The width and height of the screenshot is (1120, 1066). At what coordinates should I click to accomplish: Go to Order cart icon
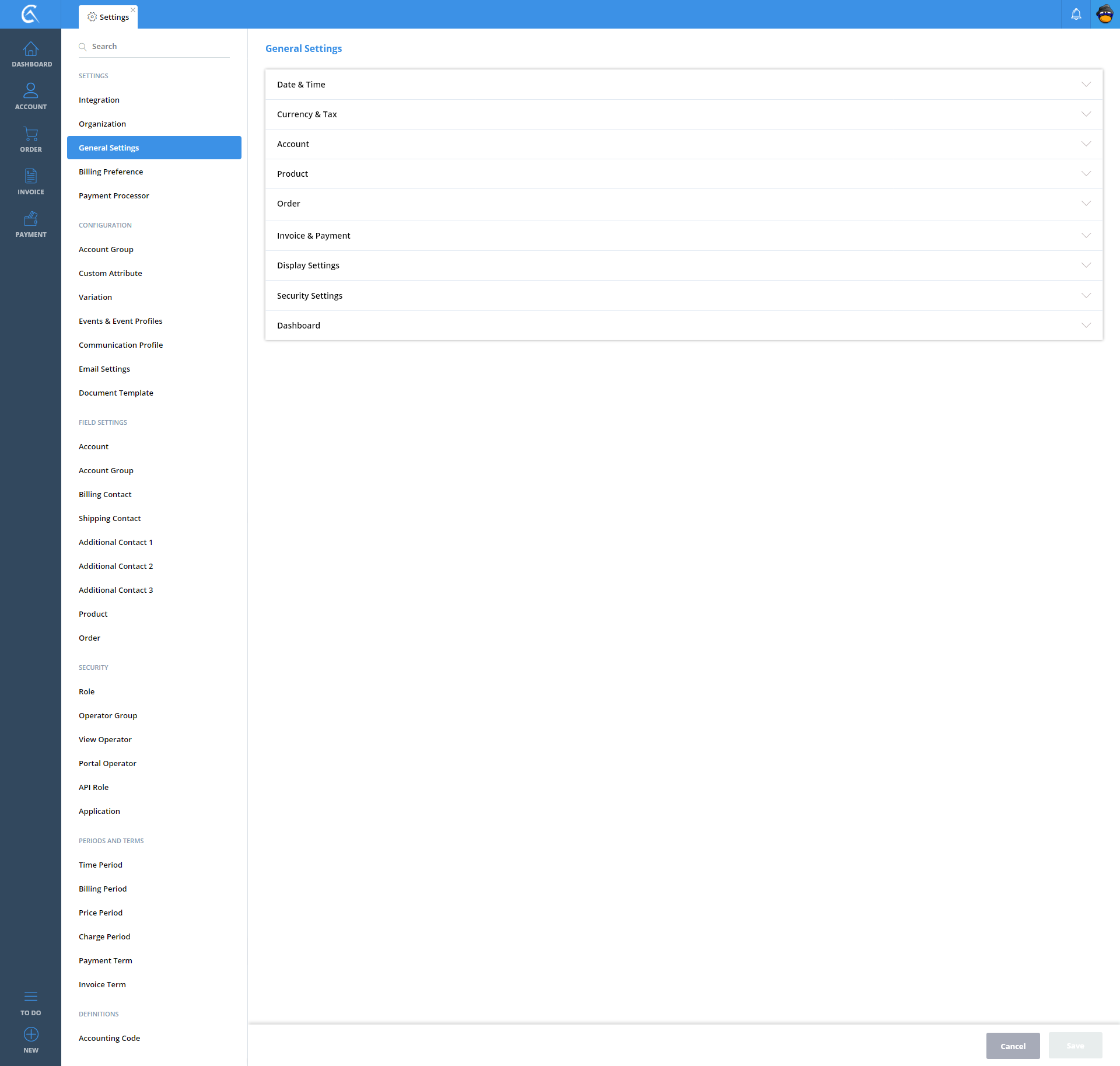pos(30,134)
